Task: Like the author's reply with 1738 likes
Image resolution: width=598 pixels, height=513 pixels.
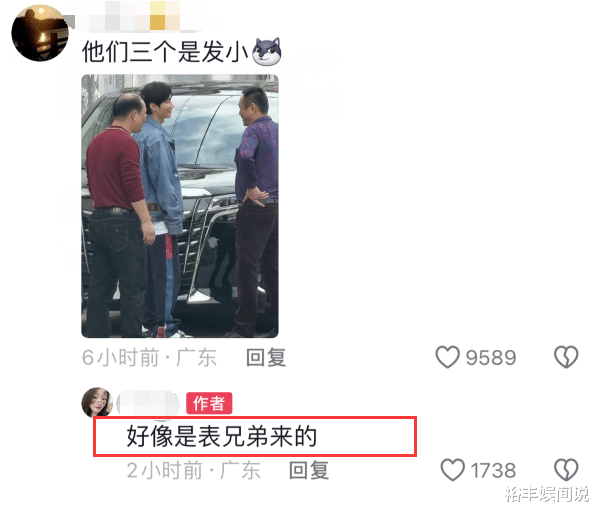Action: [x=453, y=470]
